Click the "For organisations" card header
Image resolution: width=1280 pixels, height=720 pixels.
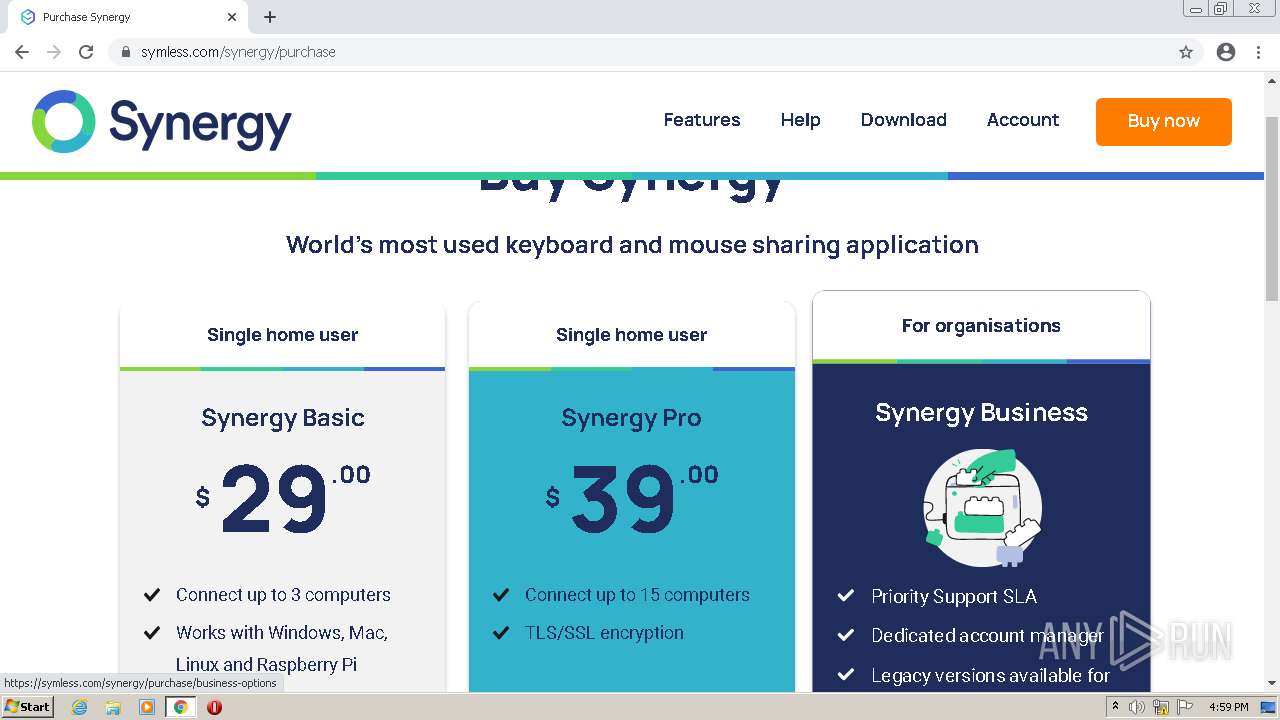tap(981, 326)
